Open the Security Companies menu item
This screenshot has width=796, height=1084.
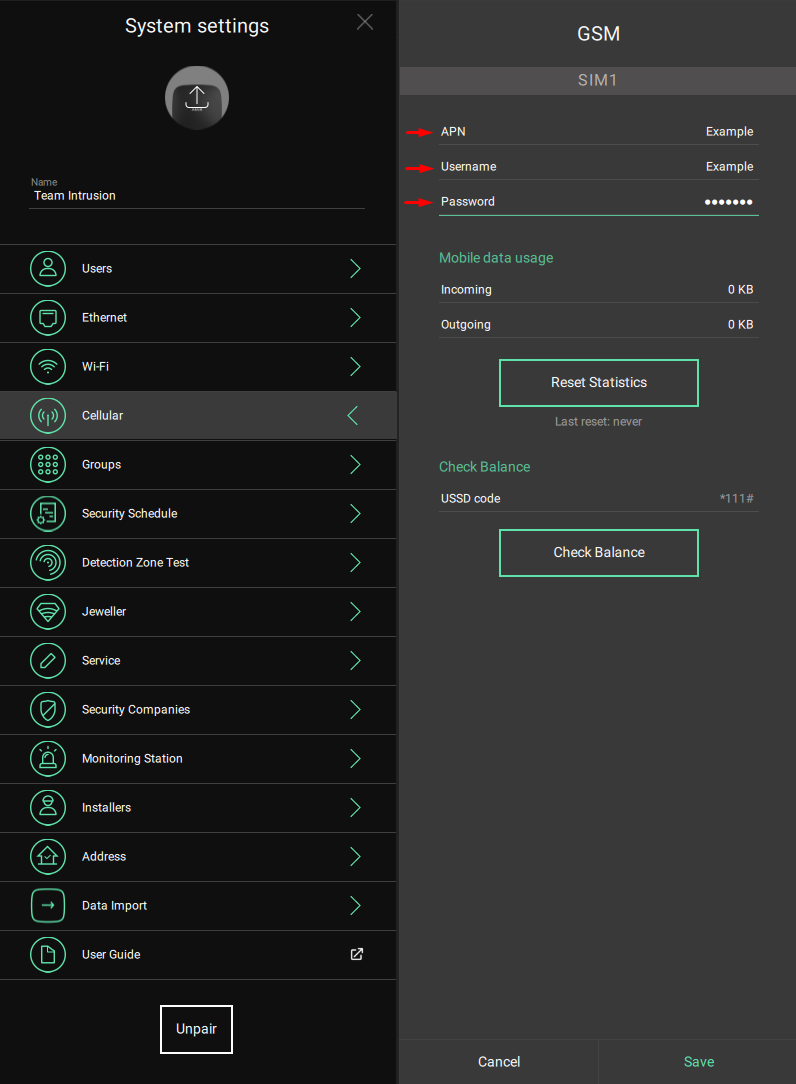click(198, 710)
